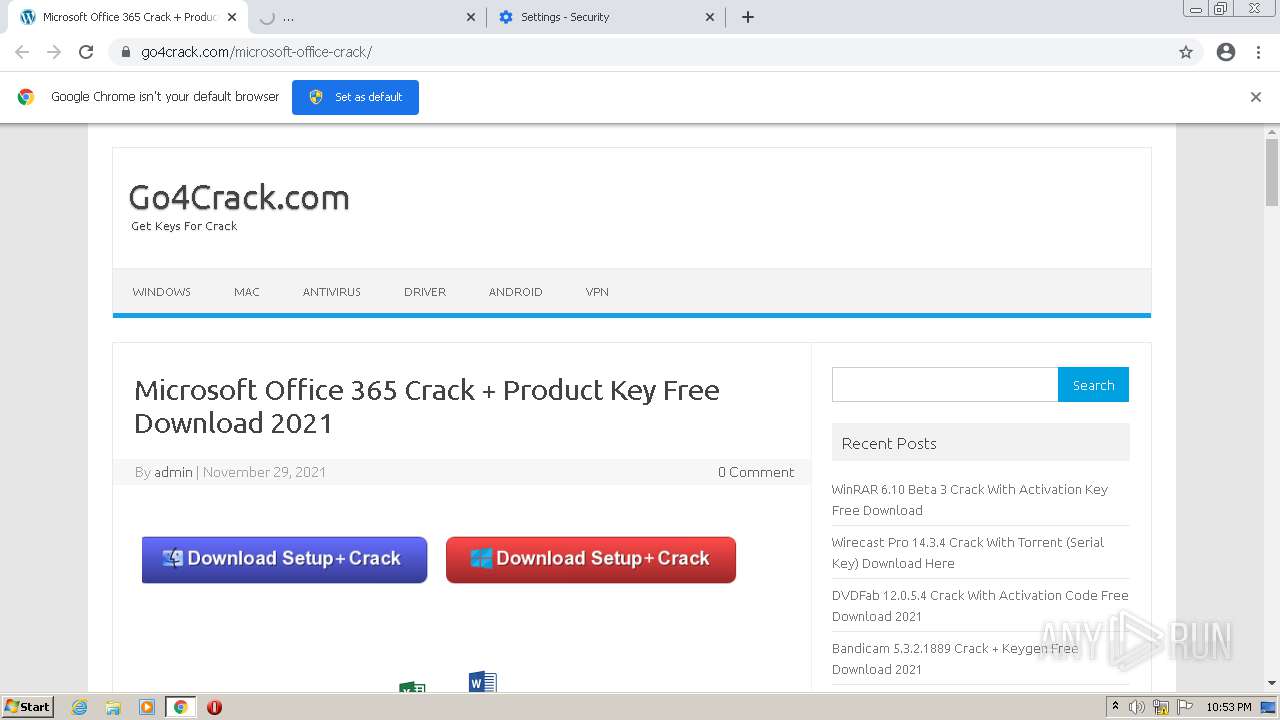This screenshot has height=720, width=1280.
Task: Close the Settings - Security tab
Action: [710, 17]
